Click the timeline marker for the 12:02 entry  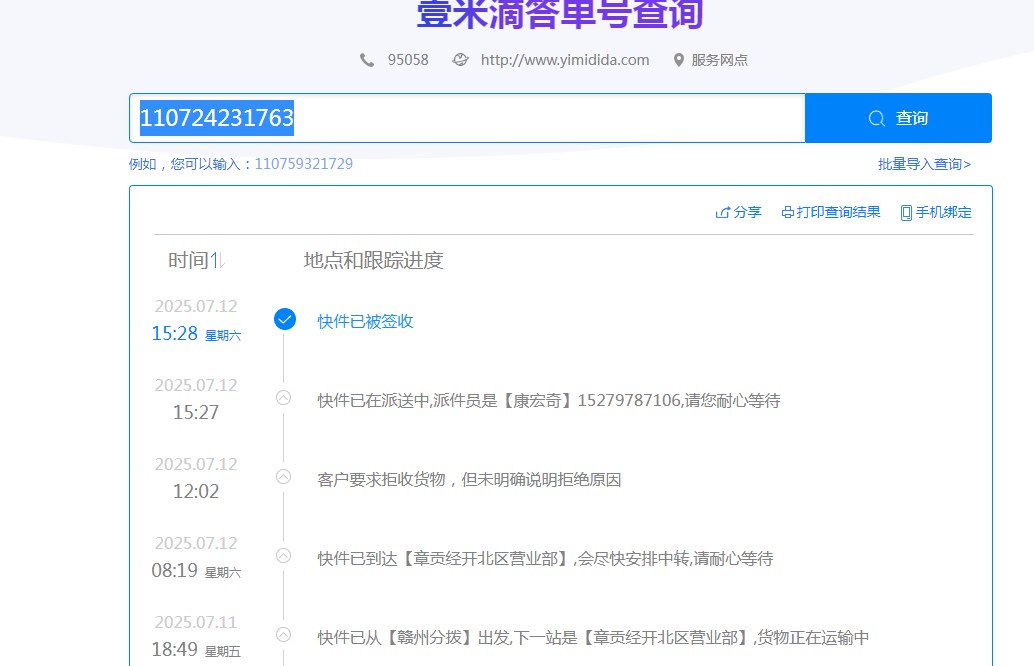click(284, 476)
